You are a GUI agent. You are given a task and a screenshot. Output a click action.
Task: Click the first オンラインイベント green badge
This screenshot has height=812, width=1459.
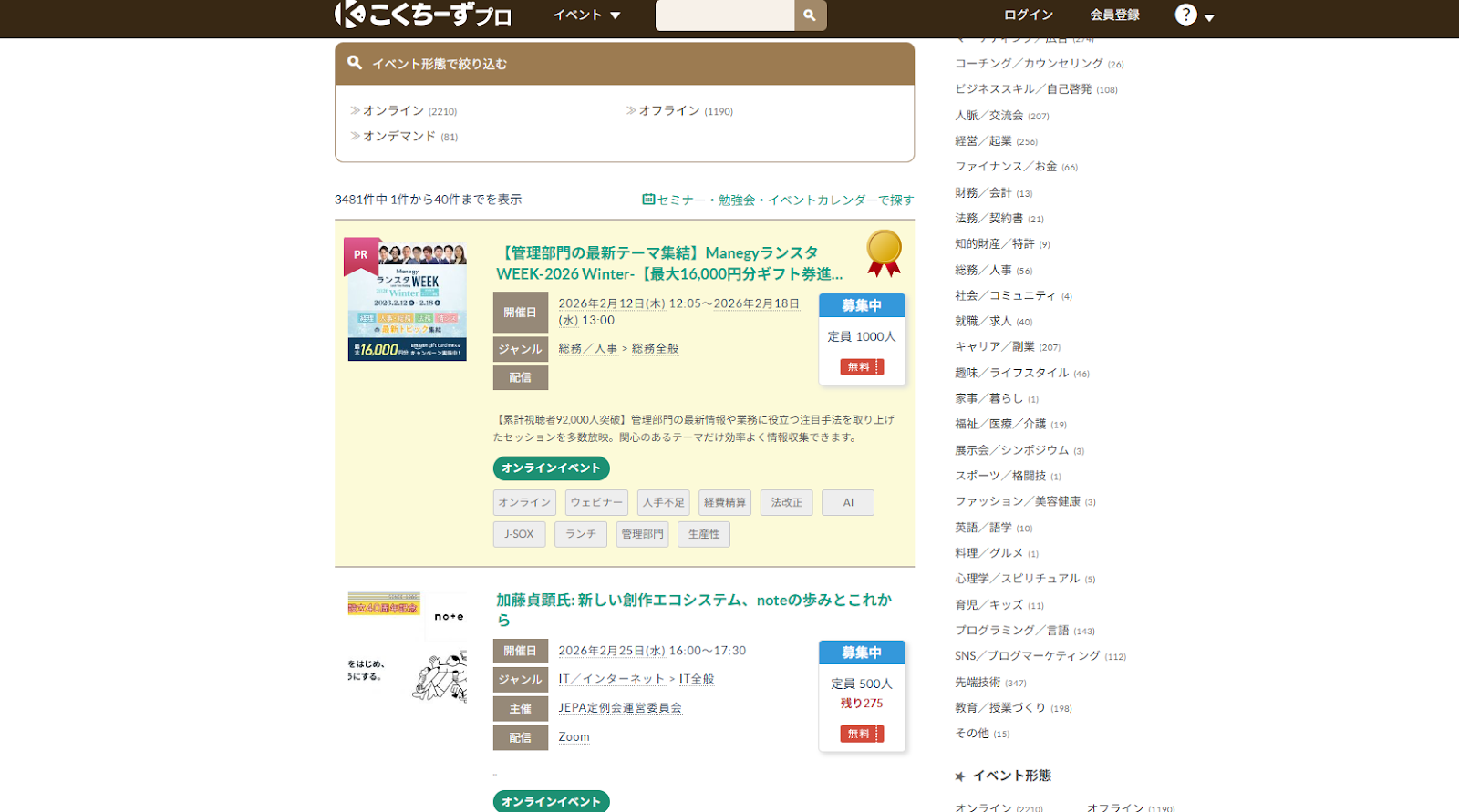coord(552,468)
